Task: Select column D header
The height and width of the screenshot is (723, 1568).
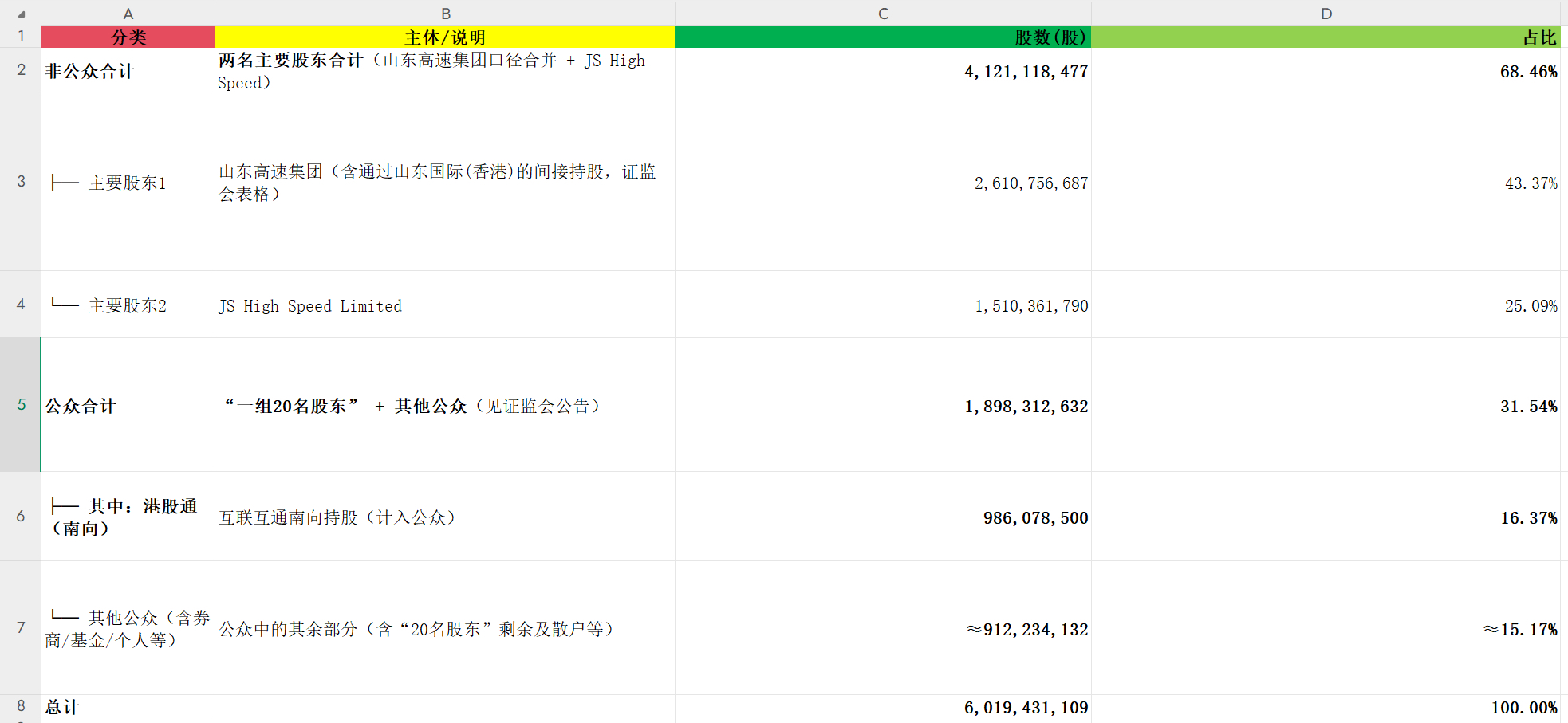Action: [1326, 14]
